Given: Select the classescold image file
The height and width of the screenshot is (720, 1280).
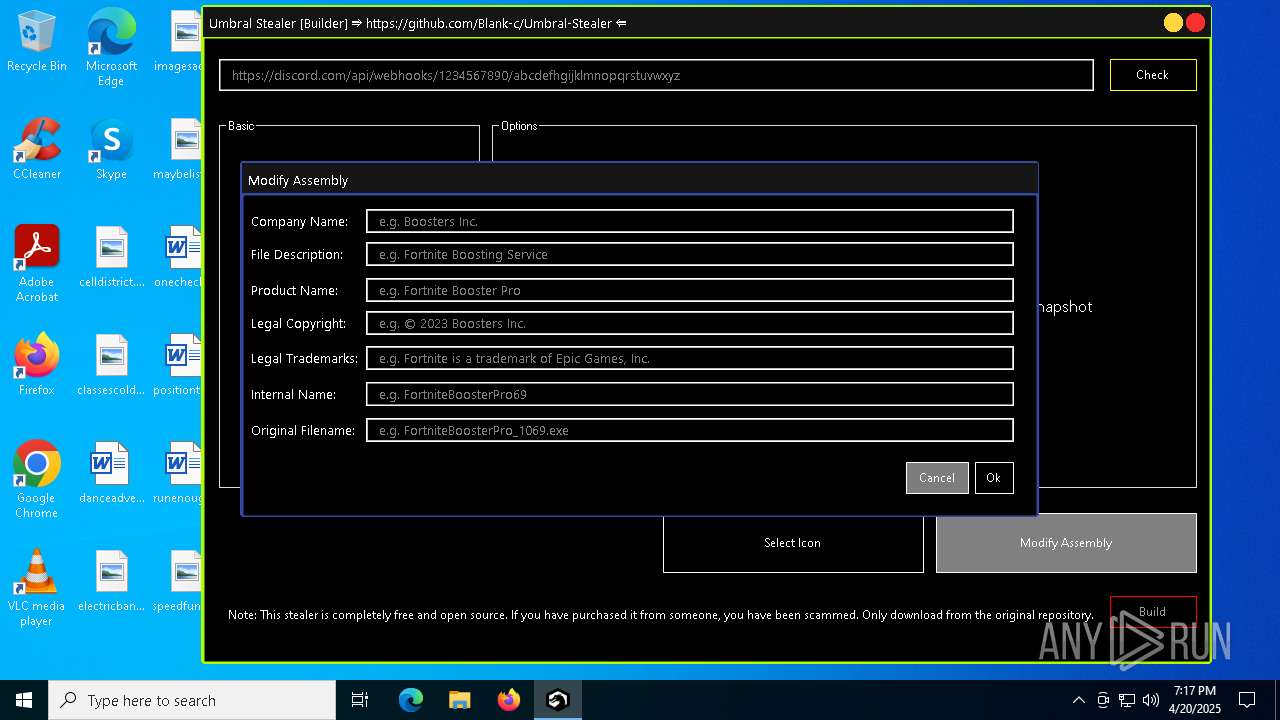Looking at the screenshot, I should [111, 366].
